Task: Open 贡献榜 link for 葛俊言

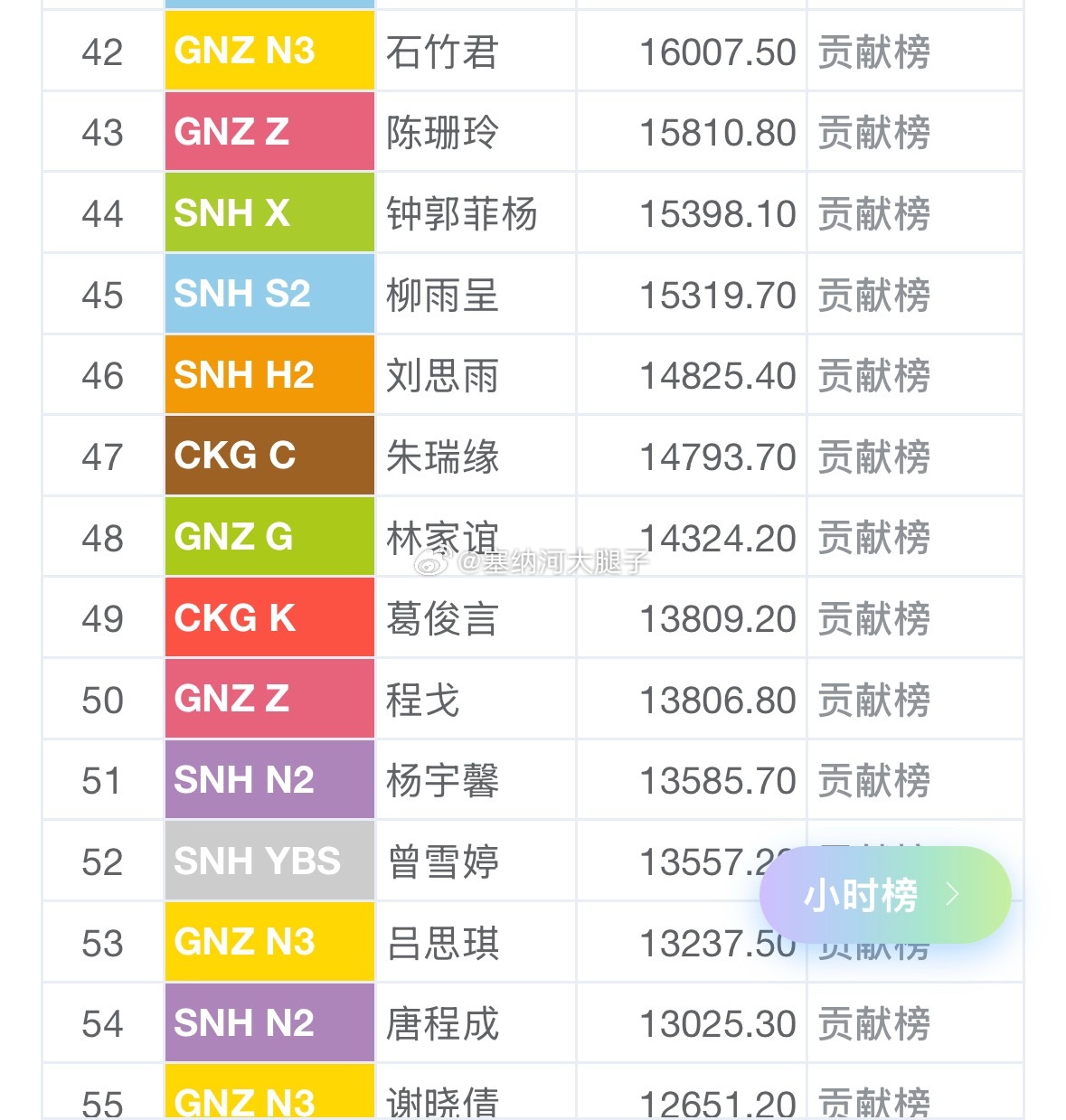Action: [874, 619]
